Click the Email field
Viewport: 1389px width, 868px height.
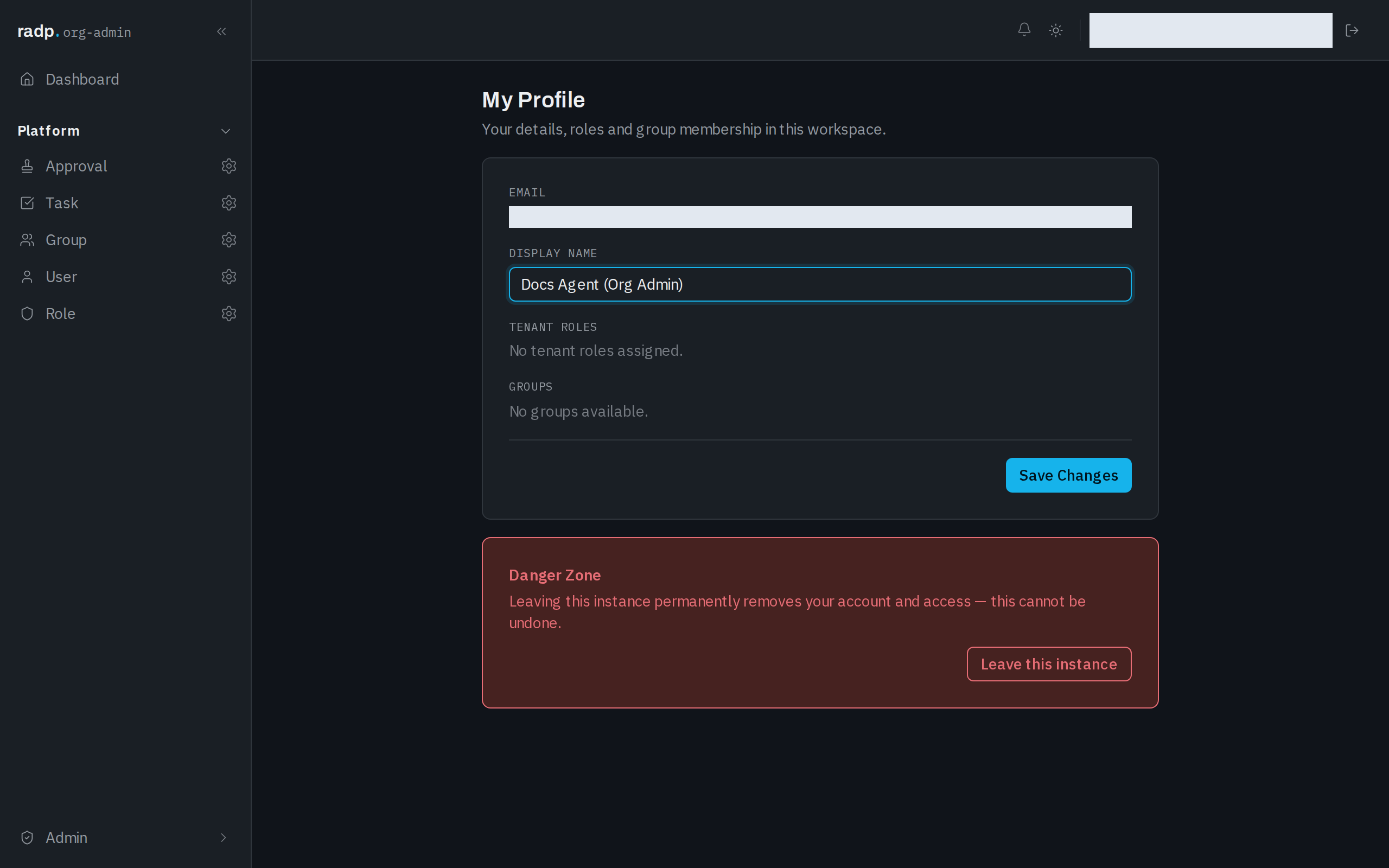click(x=820, y=217)
